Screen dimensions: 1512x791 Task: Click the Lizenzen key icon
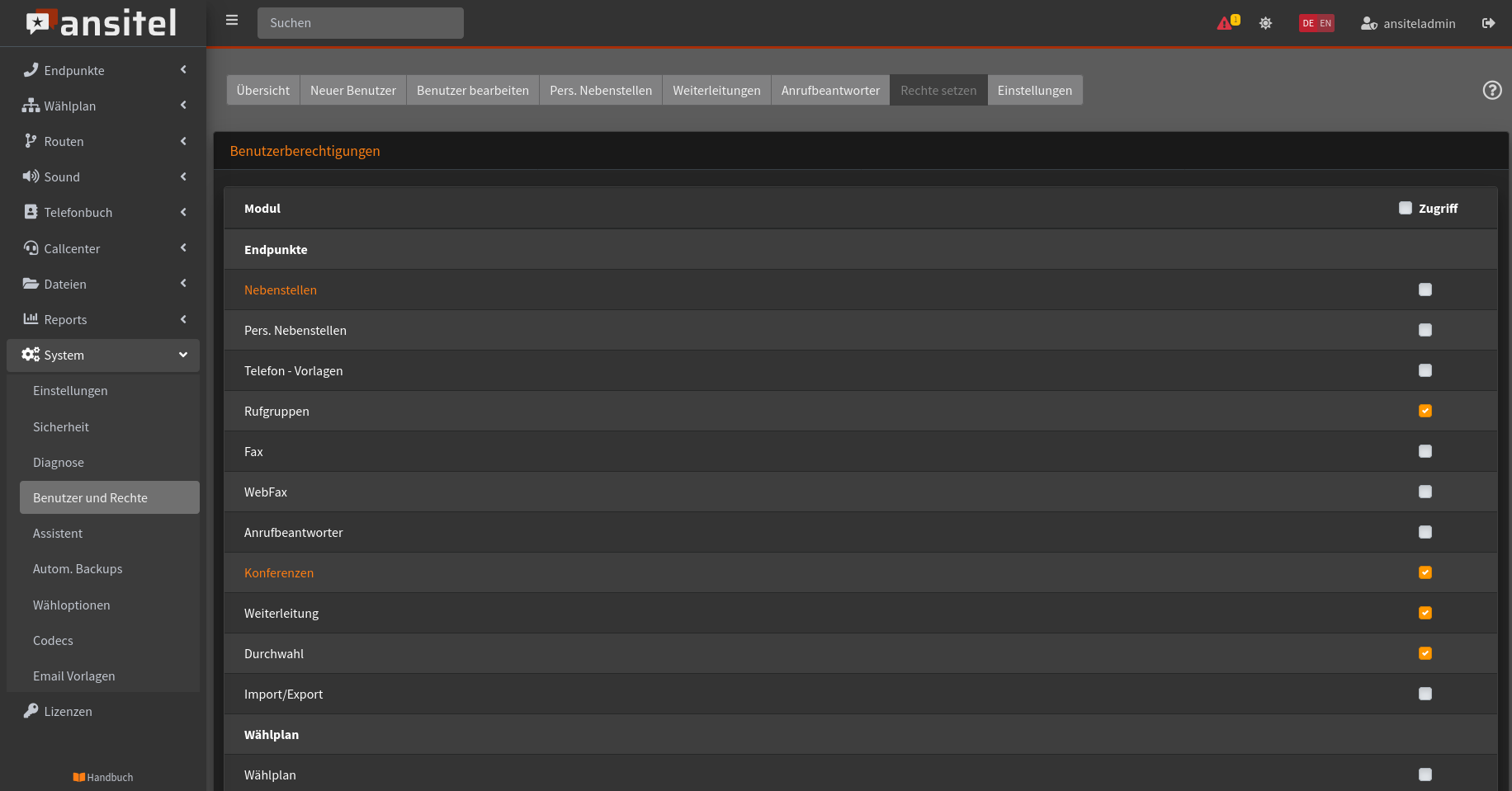tap(31, 711)
